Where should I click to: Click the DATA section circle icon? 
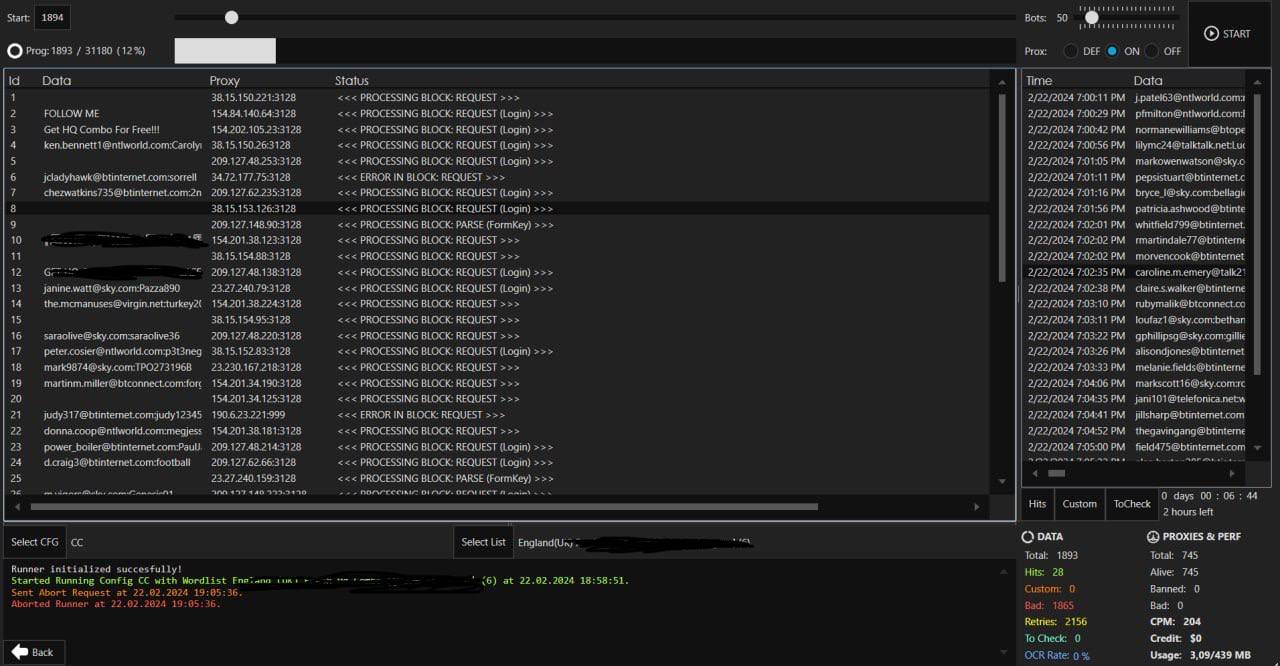coord(1027,537)
